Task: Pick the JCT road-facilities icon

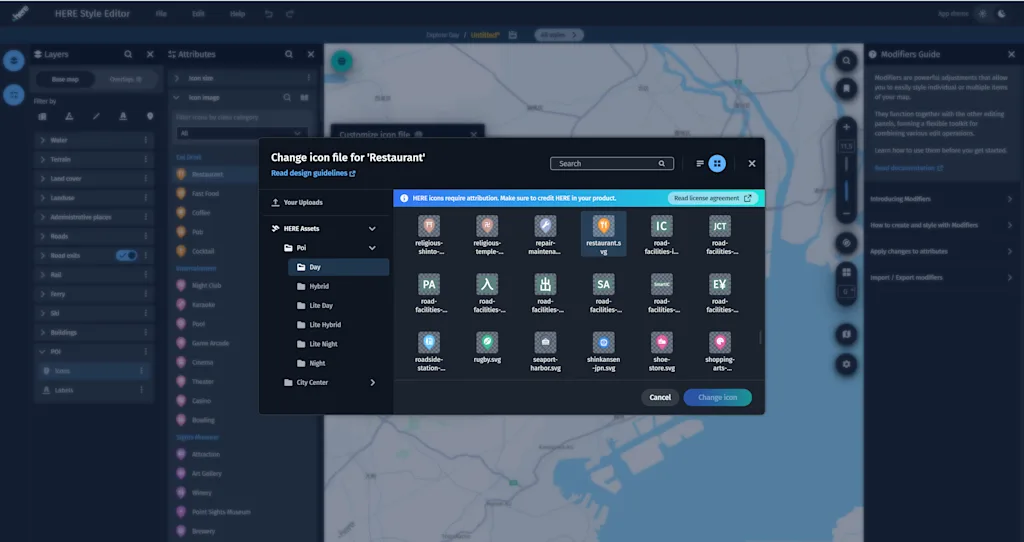Action: point(720,227)
